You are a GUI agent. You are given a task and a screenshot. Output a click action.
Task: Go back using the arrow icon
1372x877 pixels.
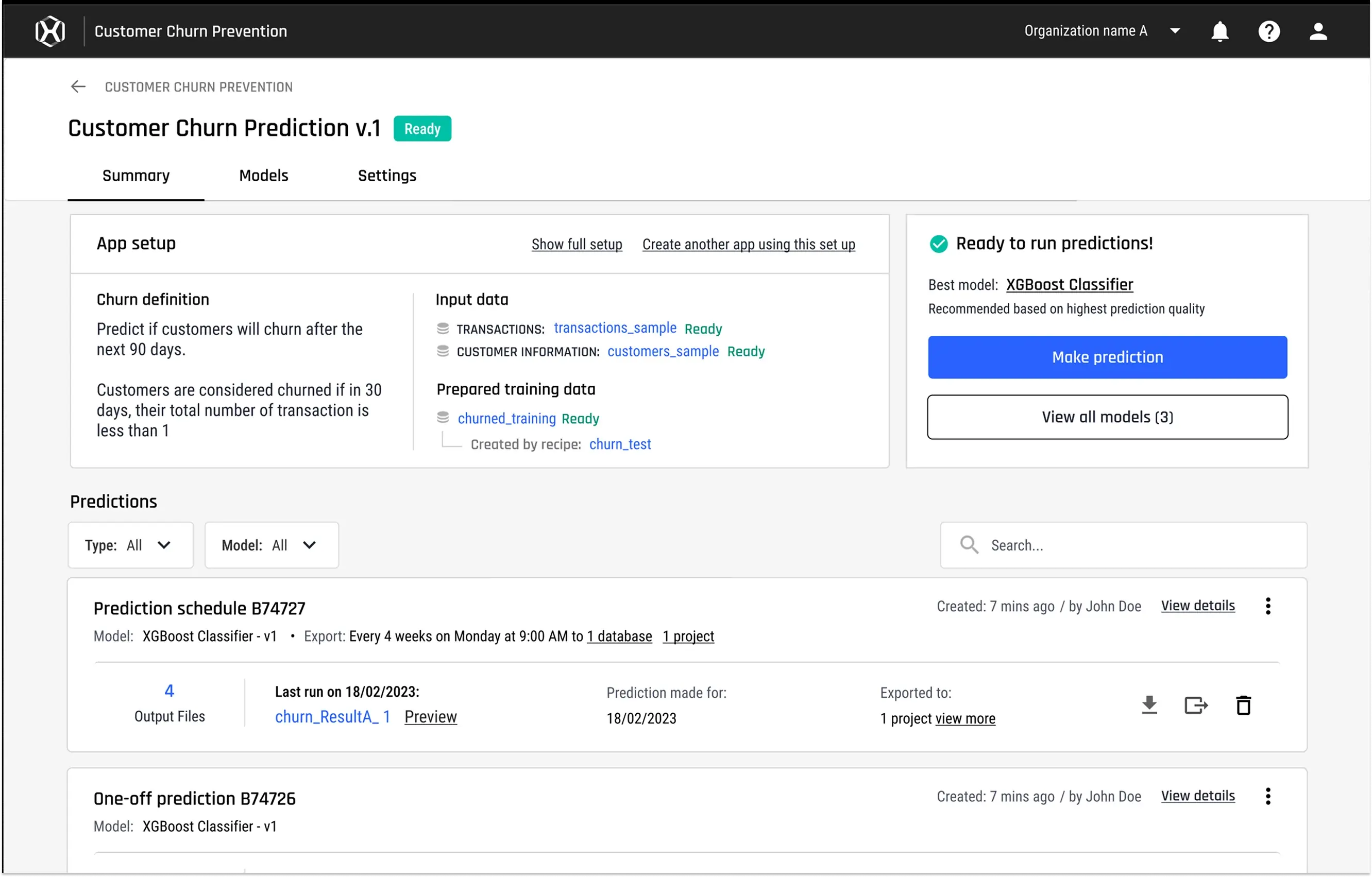point(78,87)
